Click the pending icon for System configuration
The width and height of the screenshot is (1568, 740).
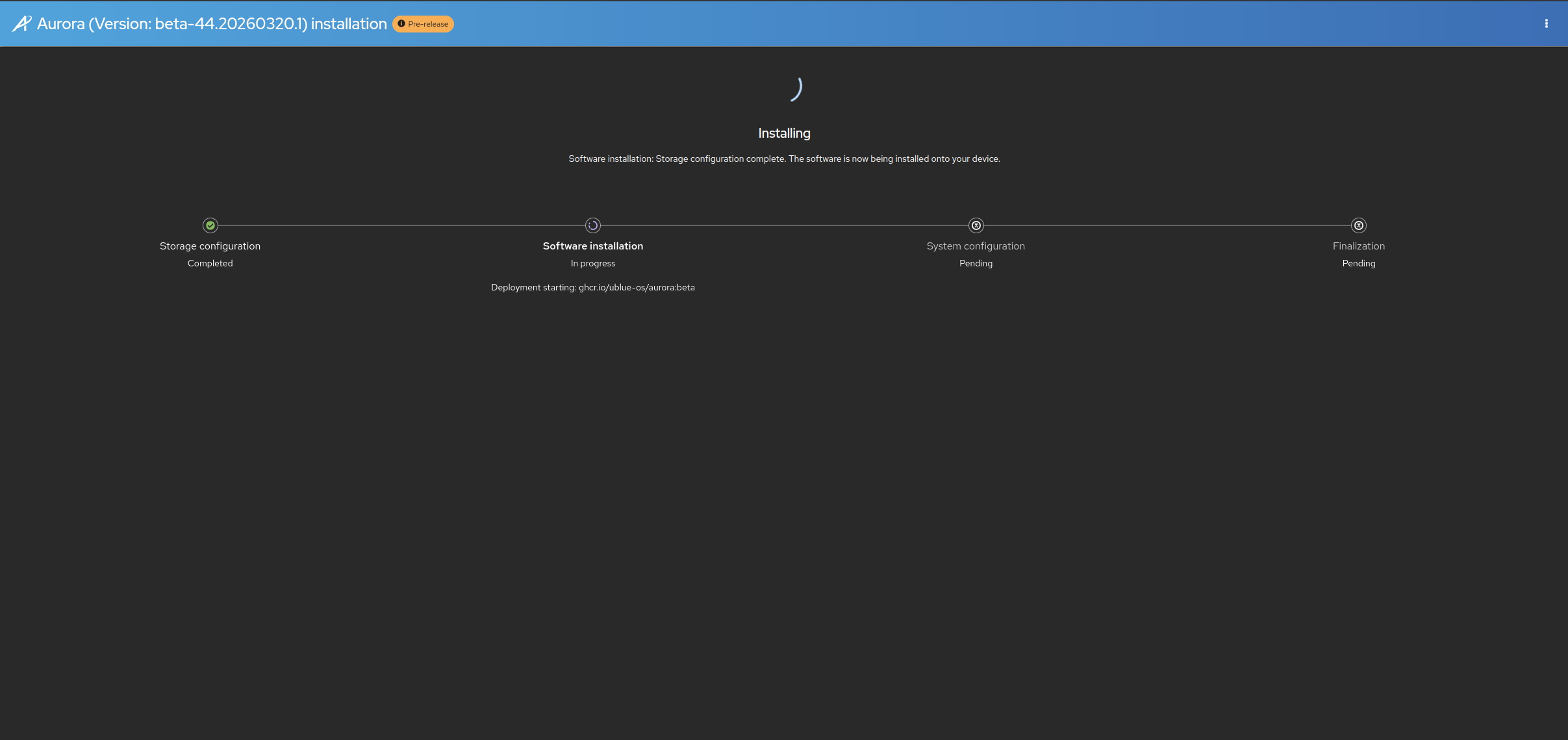pyautogui.click(x=976, y=225)
